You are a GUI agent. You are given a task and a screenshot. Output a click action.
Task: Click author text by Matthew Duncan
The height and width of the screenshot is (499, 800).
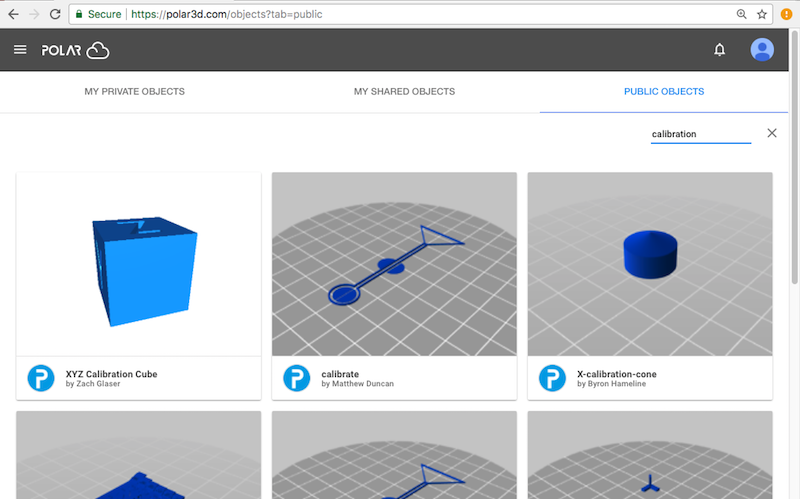tap(358, 384)
